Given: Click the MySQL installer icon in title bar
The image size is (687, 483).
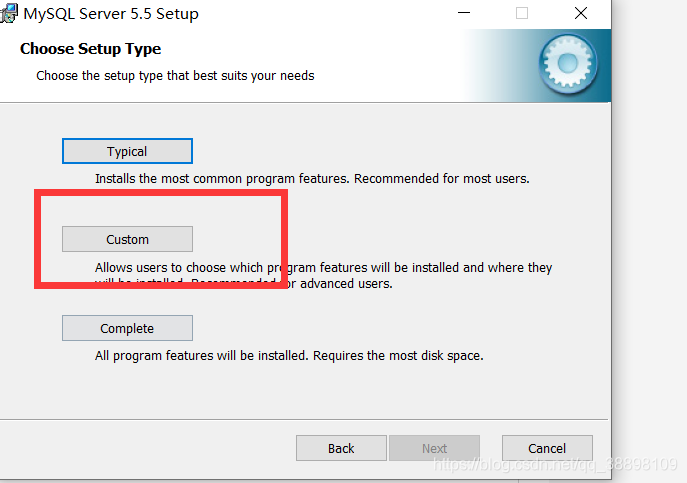Looking at the screenshot, I should (8, 13).
